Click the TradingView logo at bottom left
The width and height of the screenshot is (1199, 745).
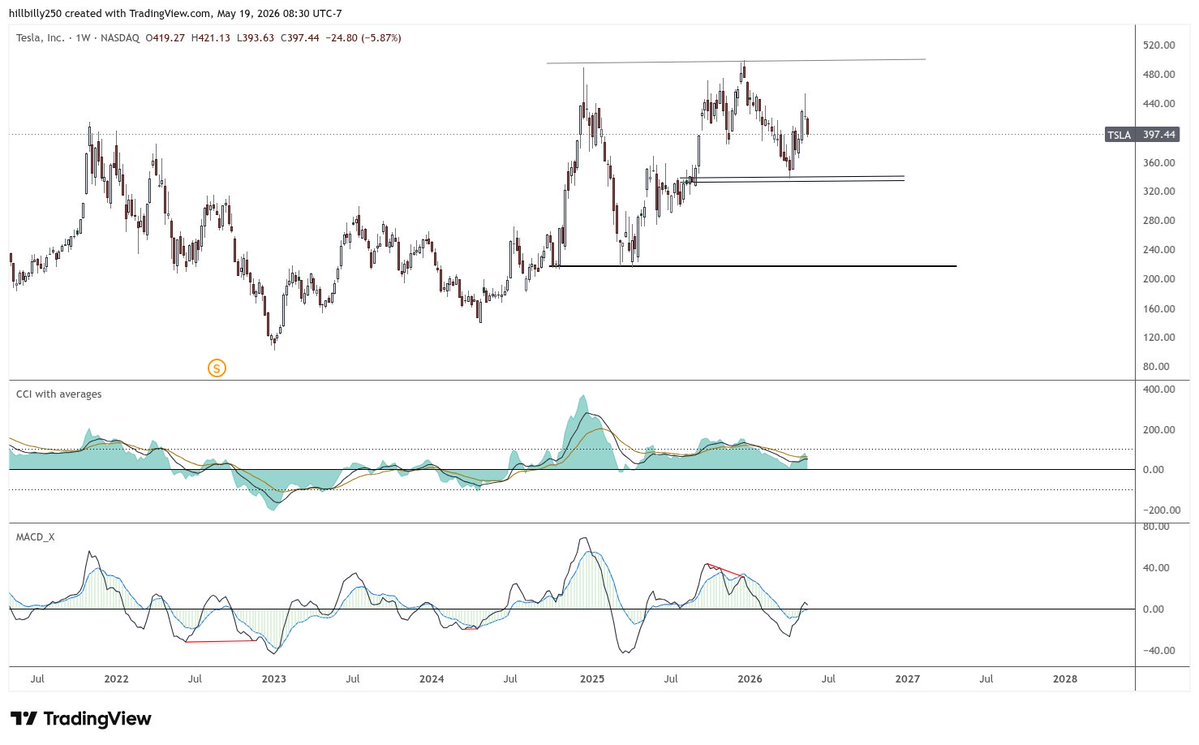81,718
